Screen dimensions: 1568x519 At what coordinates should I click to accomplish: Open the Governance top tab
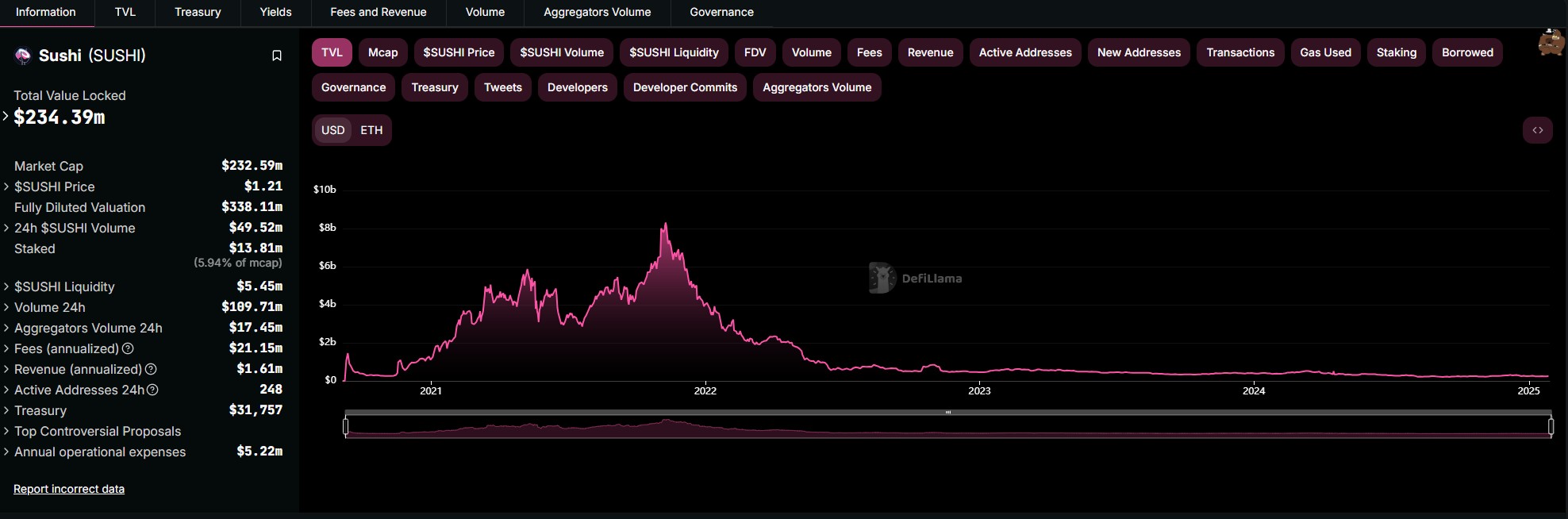coord(721,12)
